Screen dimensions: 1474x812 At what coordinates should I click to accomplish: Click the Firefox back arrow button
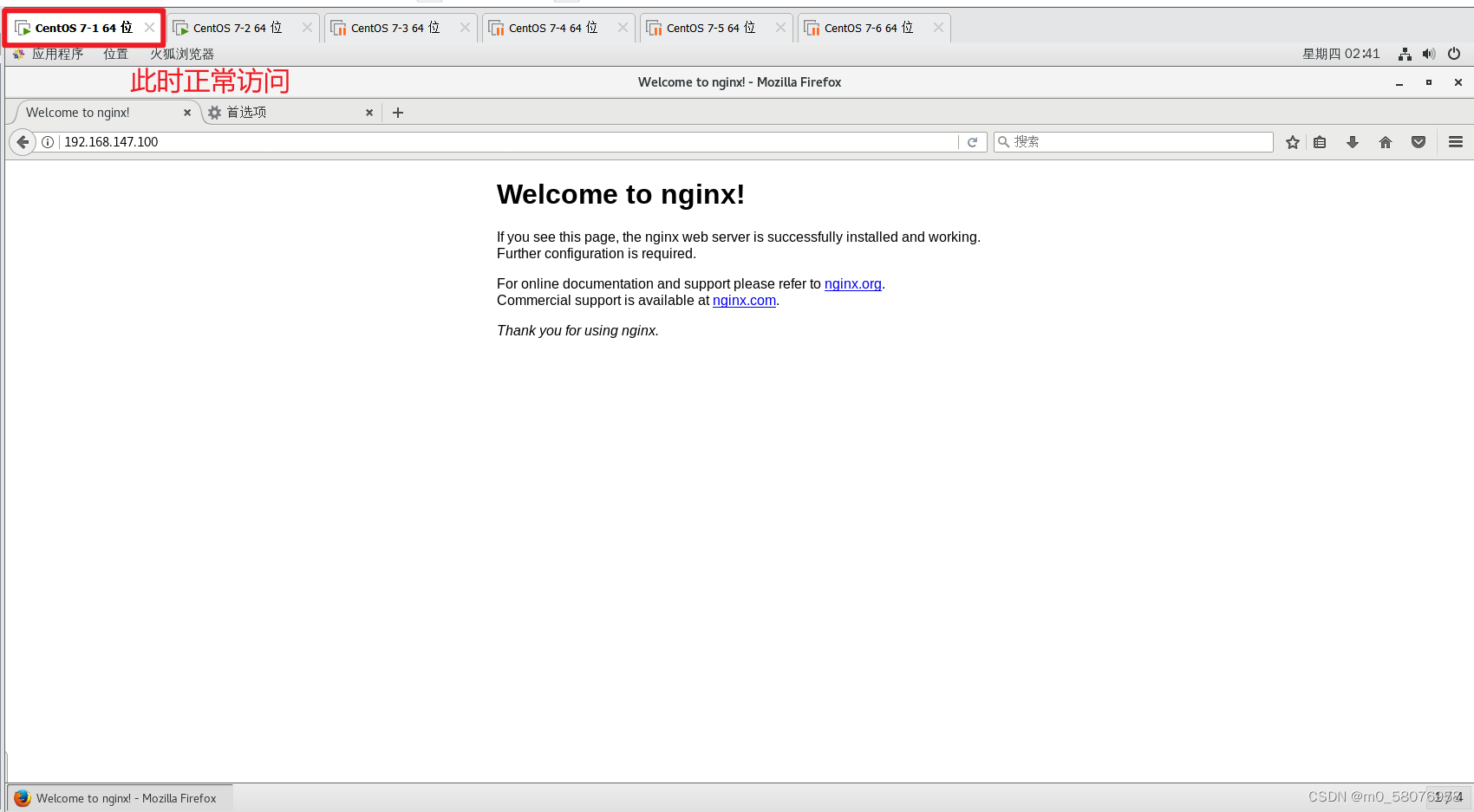[x=23, y=142]
